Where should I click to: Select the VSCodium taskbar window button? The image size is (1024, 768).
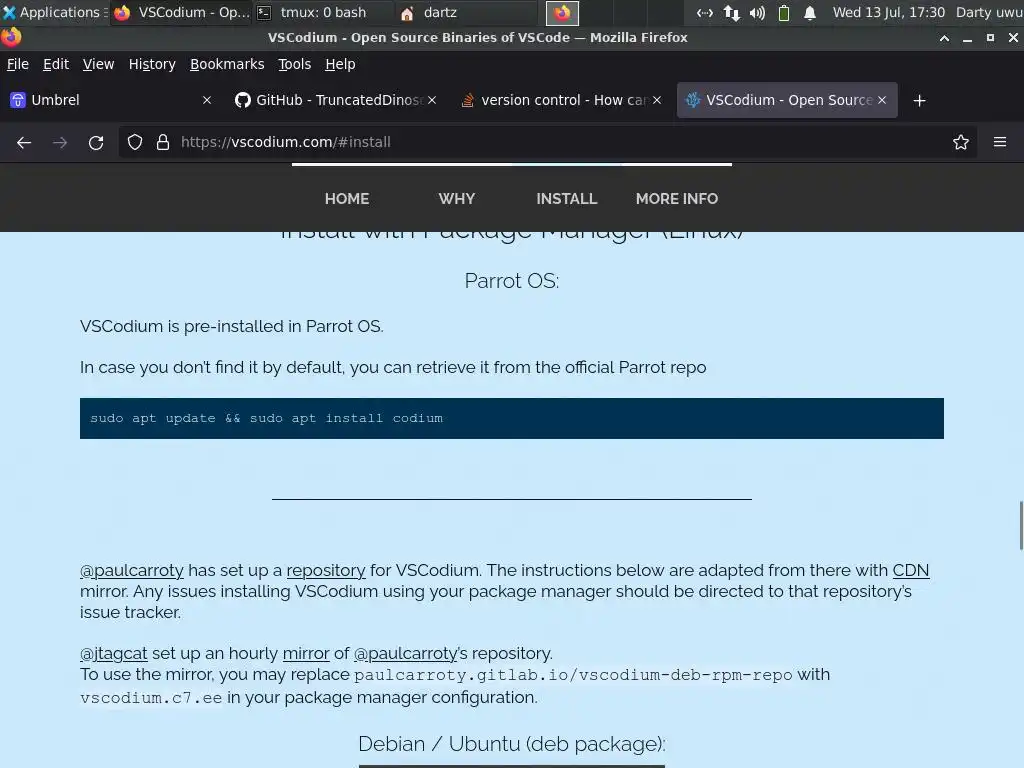click(x=181, y=12)
